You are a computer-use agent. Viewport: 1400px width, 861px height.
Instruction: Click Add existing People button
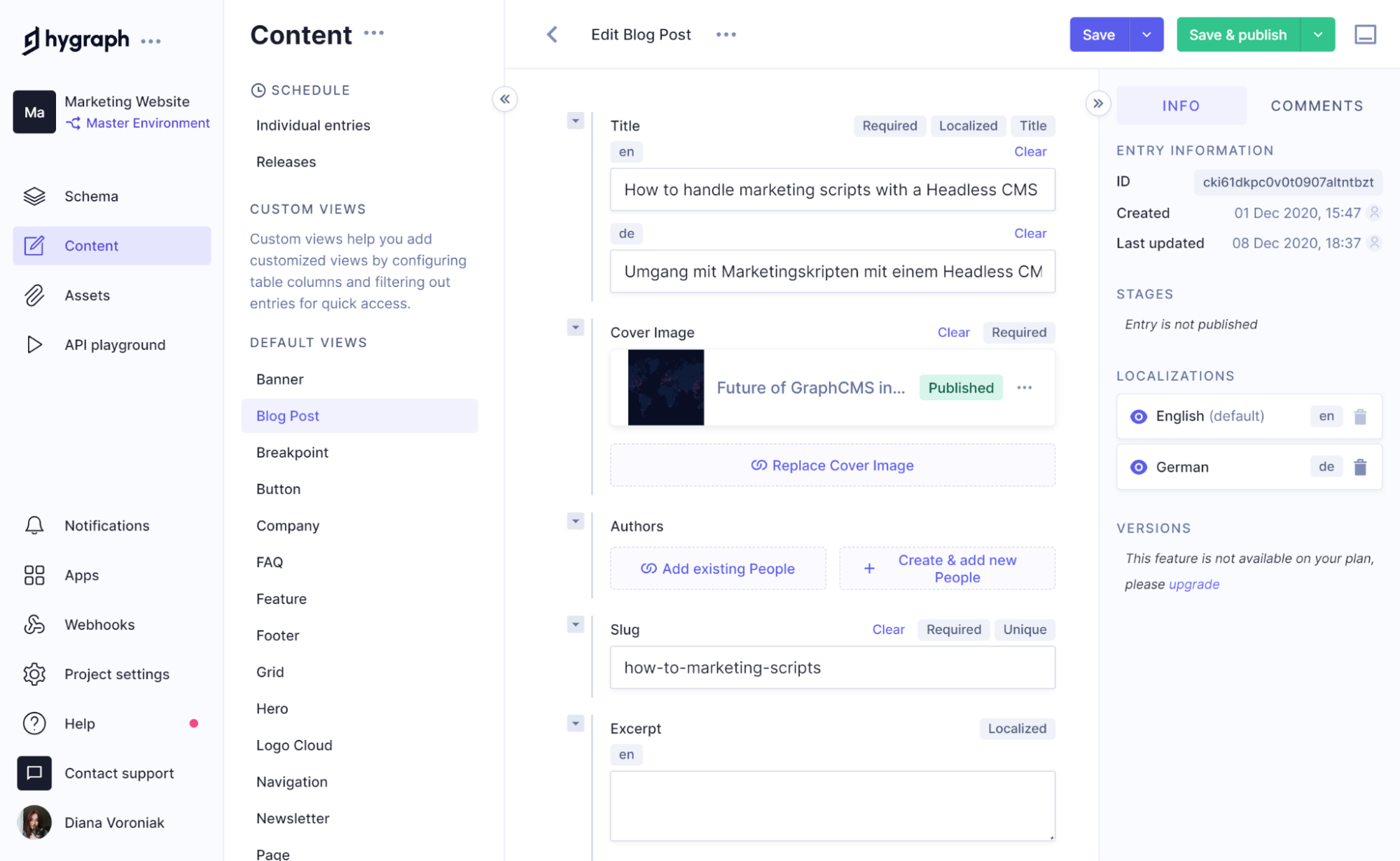point(718,568)
